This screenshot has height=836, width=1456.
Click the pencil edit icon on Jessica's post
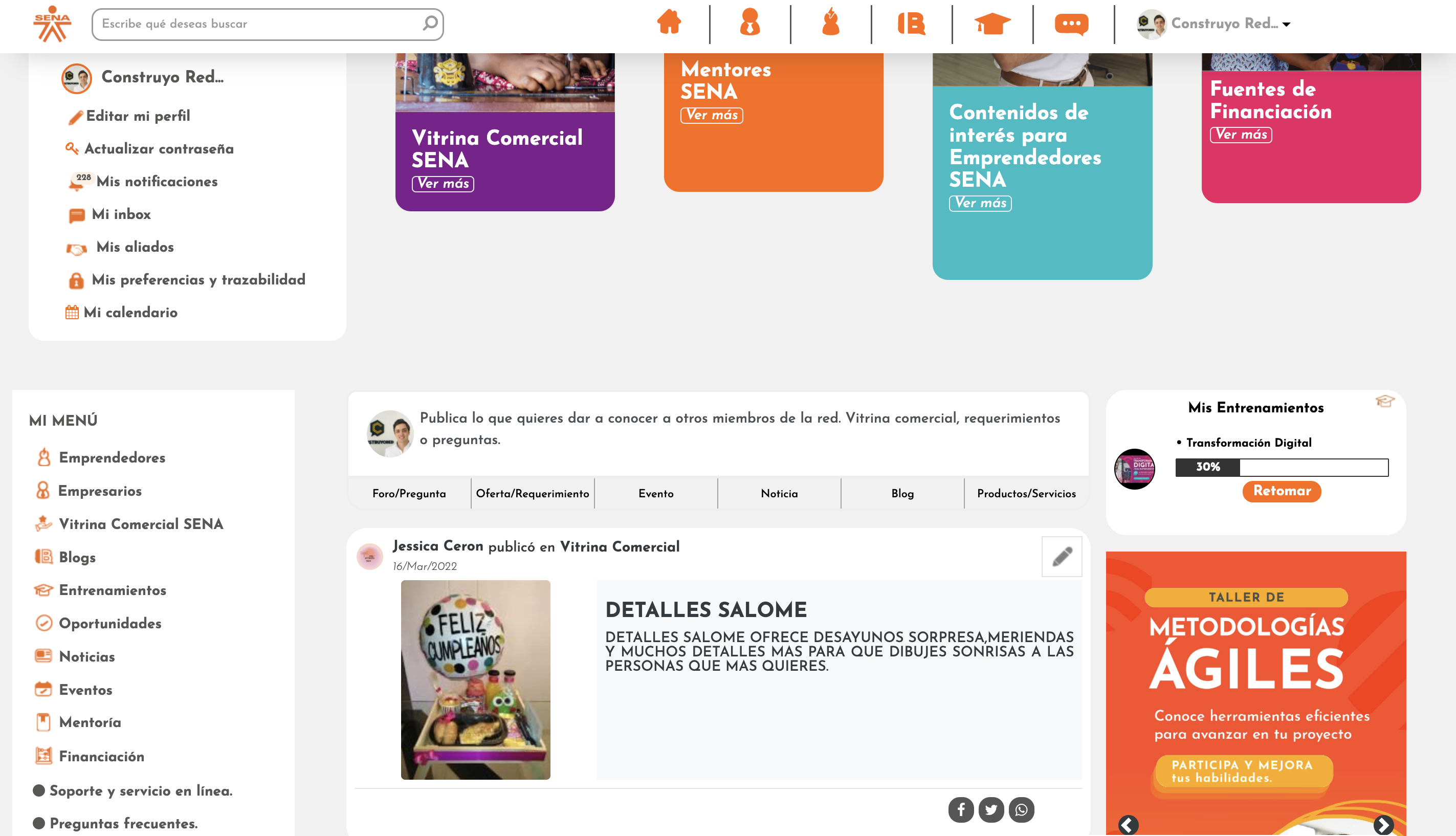(1062, 556)
